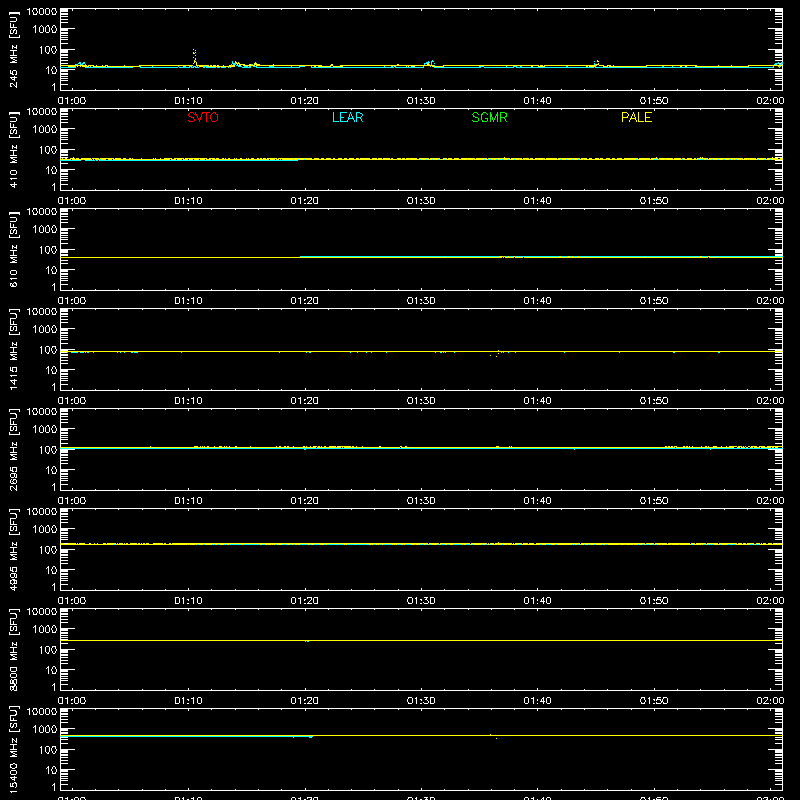The image size is (800, 800).
Task: Click the cyan LEAR station label
Action: coord(347,117)
